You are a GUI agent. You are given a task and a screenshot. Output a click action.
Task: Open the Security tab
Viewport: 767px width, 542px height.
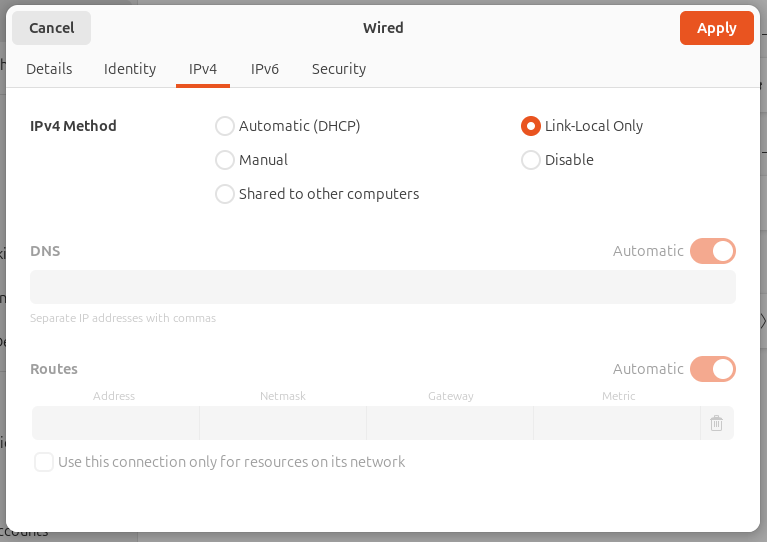pos(339,69)
